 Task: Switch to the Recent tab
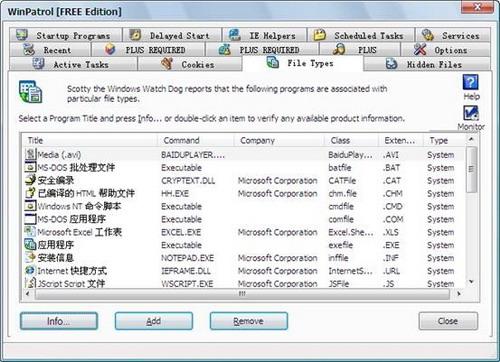[x=50, y=50]
